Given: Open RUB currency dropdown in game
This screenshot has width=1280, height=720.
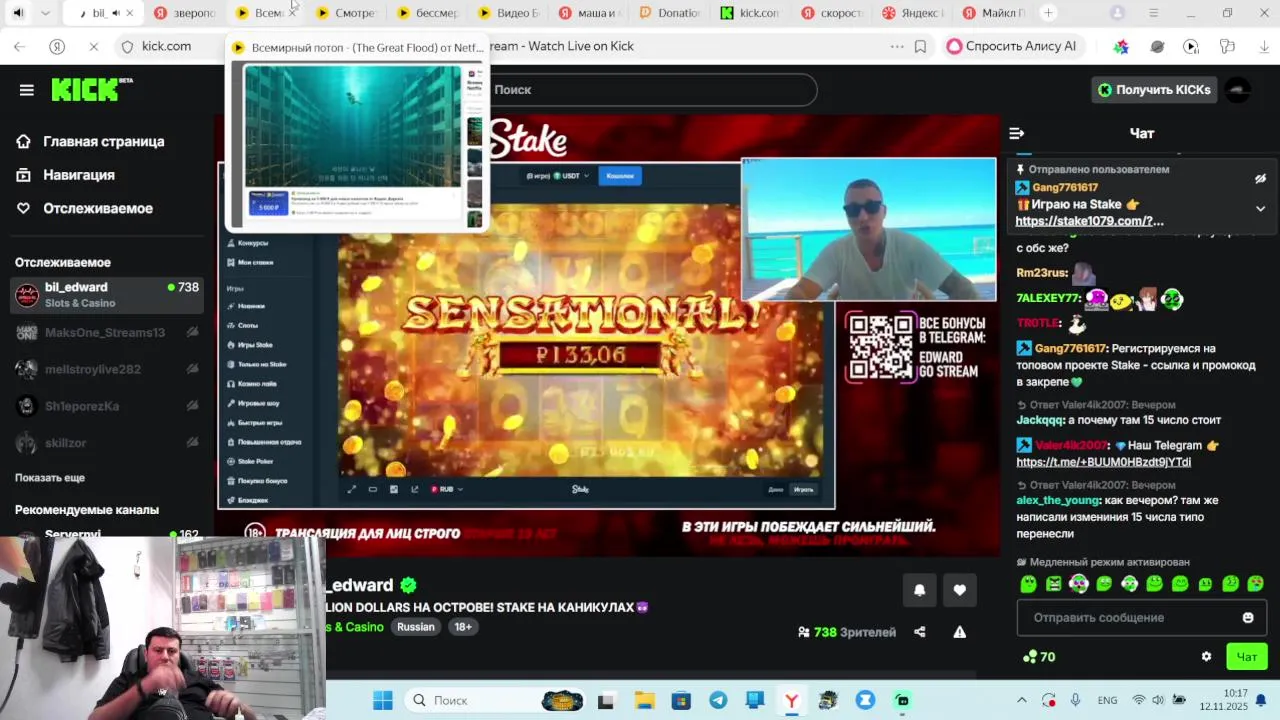Looking at the screenshot, I should click(447, 489).
